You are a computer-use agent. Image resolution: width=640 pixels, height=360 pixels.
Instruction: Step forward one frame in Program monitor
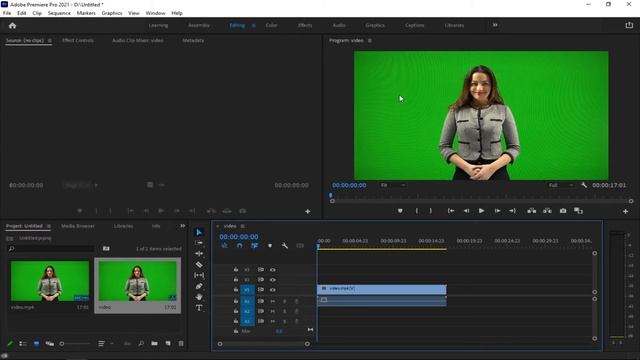pyautogui.click(x=497, y=211)
